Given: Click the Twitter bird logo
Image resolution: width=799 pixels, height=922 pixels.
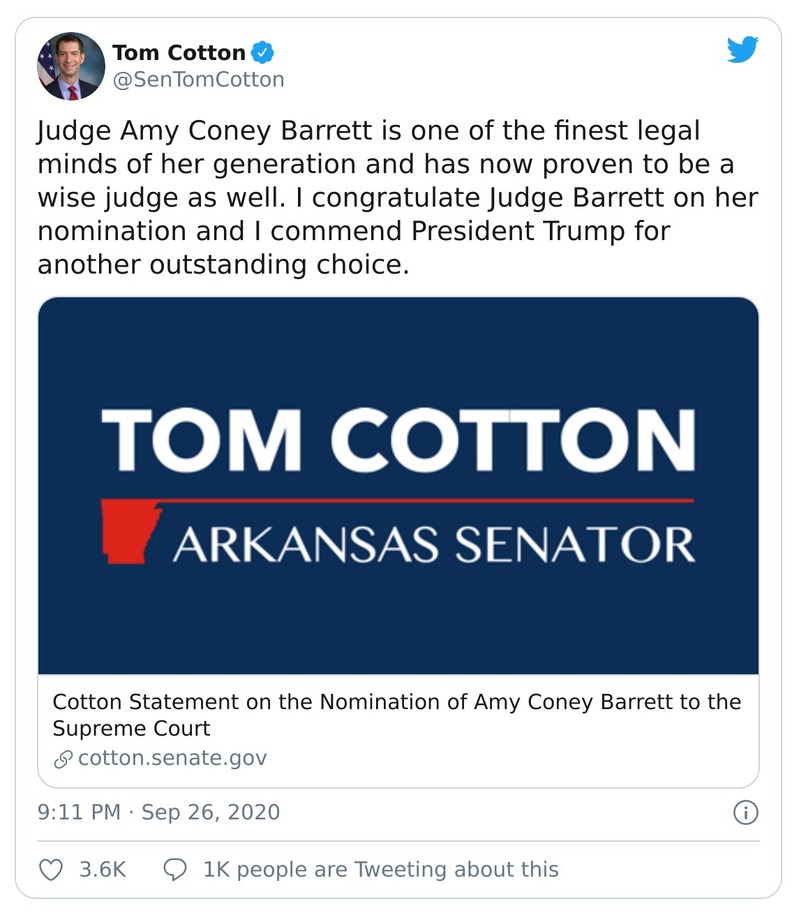Looking at the screenshot, I should point(742,50).
